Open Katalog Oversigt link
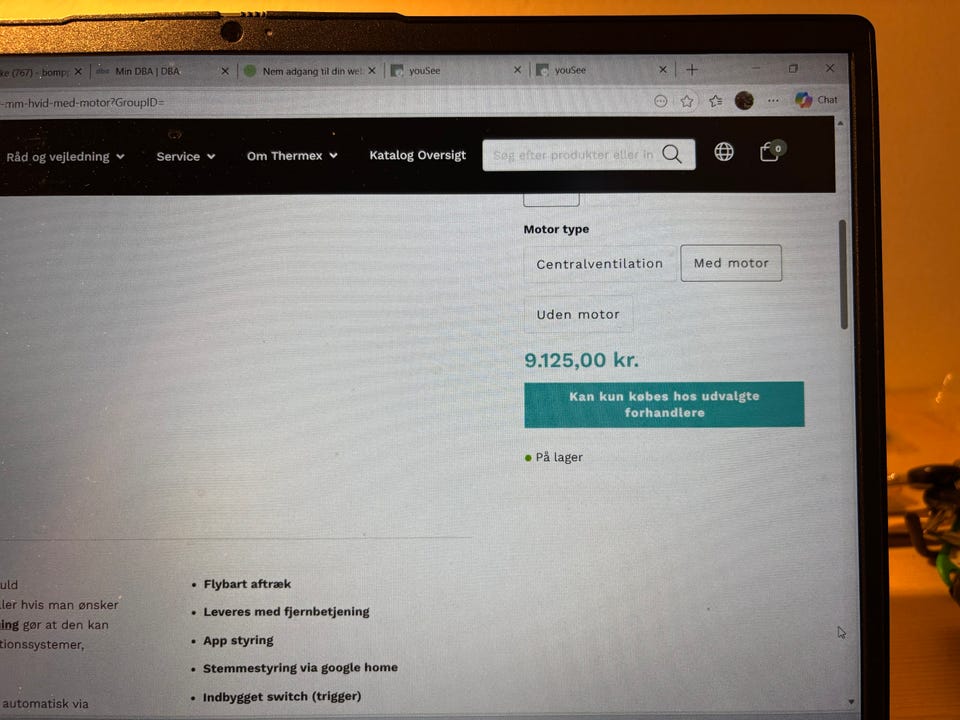Viewport: 960px width, 720px height. point(418,155)
